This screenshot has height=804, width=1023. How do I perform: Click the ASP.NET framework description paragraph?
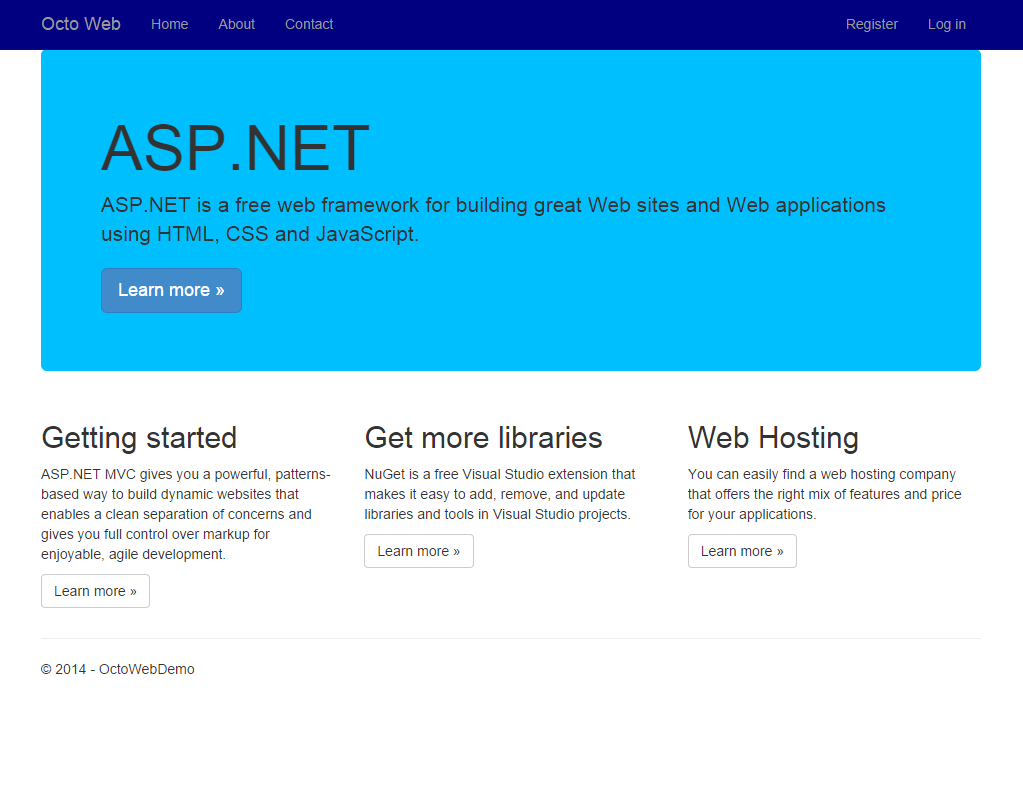click(492, 219)
